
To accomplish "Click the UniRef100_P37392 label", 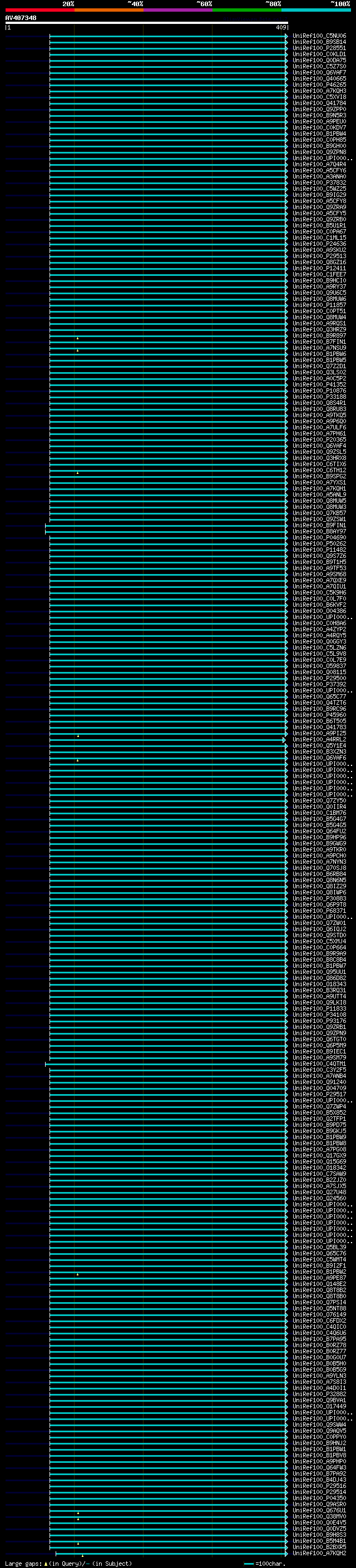I will coord(319,684).
